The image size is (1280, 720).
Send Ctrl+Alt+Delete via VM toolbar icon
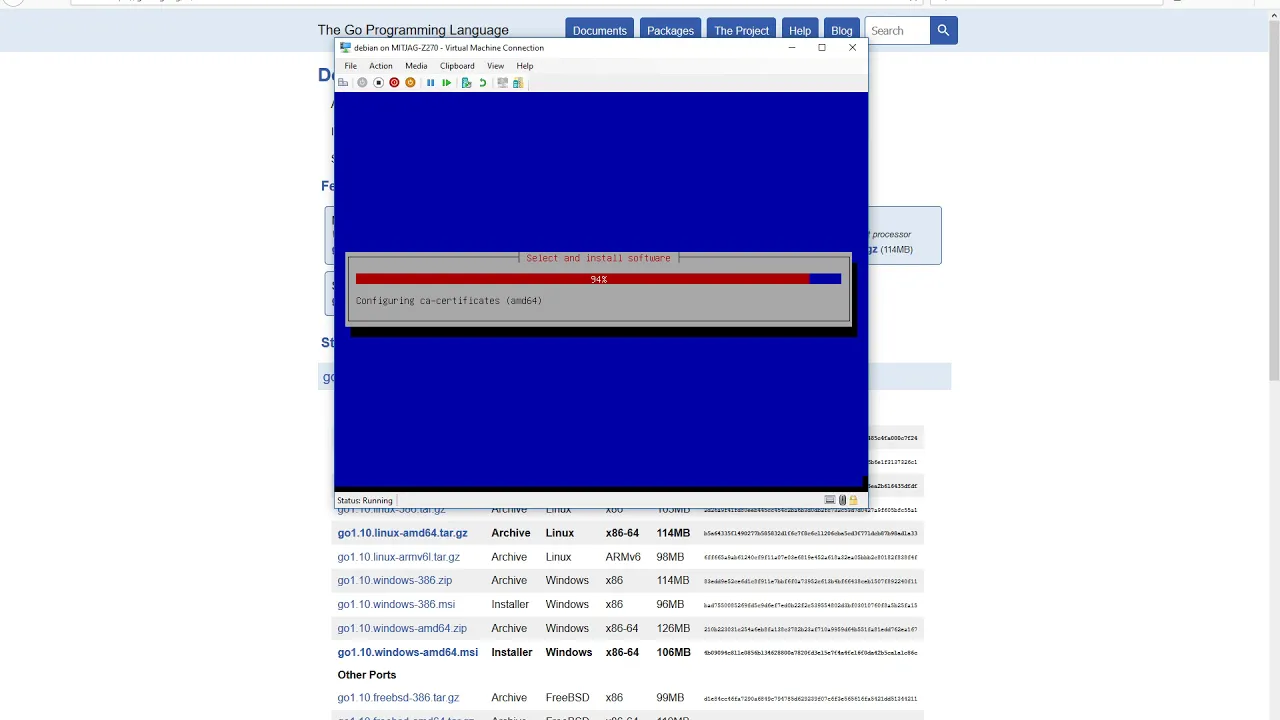click(x=343, y=83)
